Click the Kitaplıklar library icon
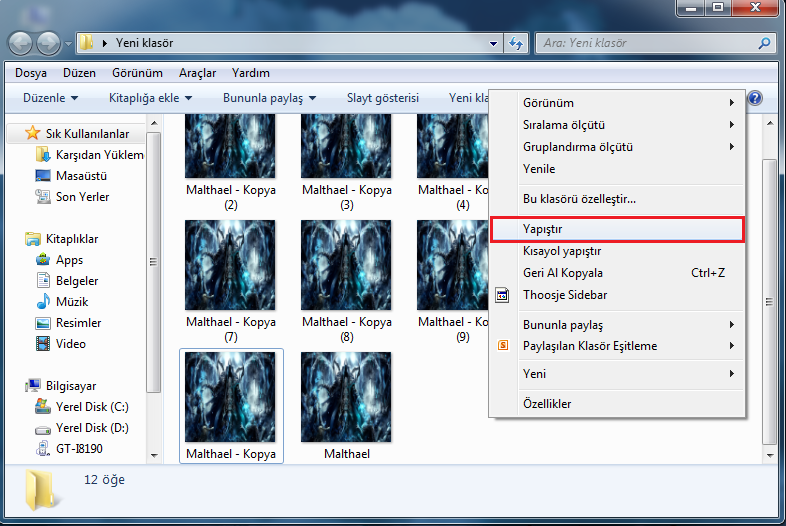 click(x=33, y=239)
